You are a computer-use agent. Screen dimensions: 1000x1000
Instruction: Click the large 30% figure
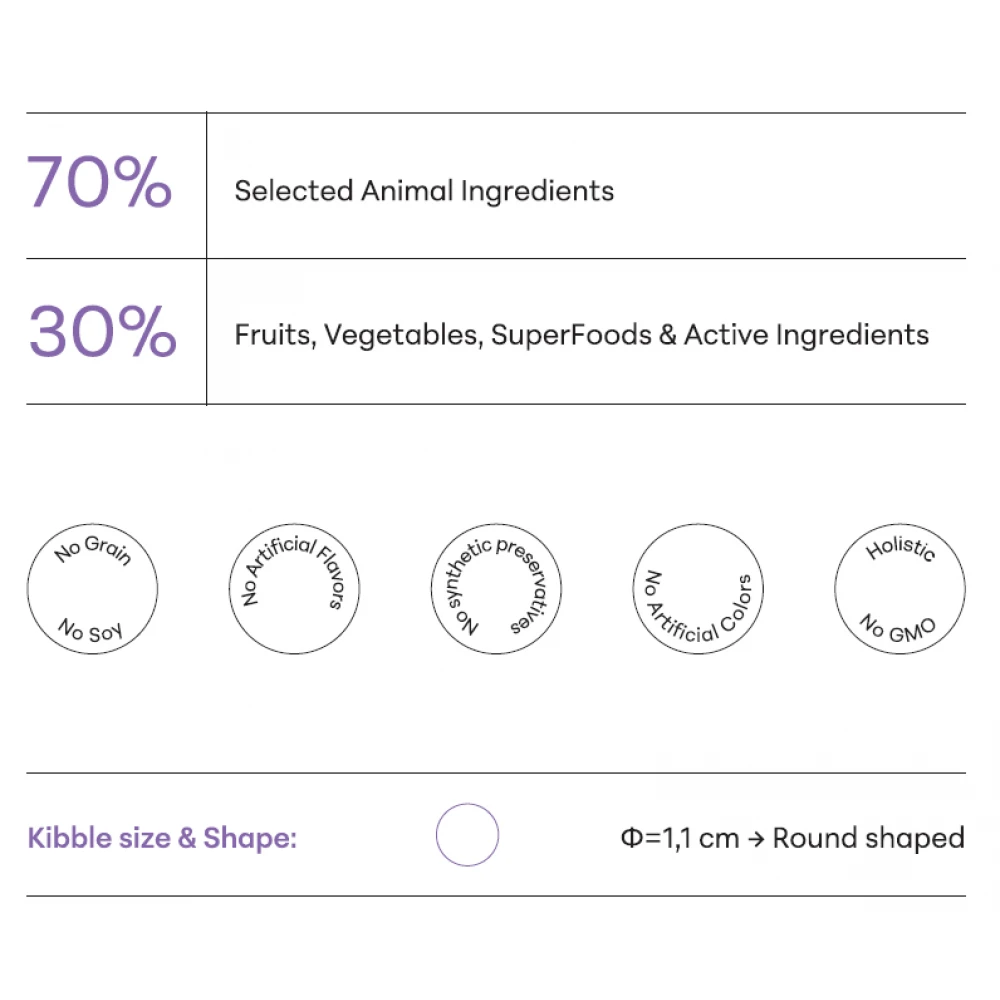102,332
